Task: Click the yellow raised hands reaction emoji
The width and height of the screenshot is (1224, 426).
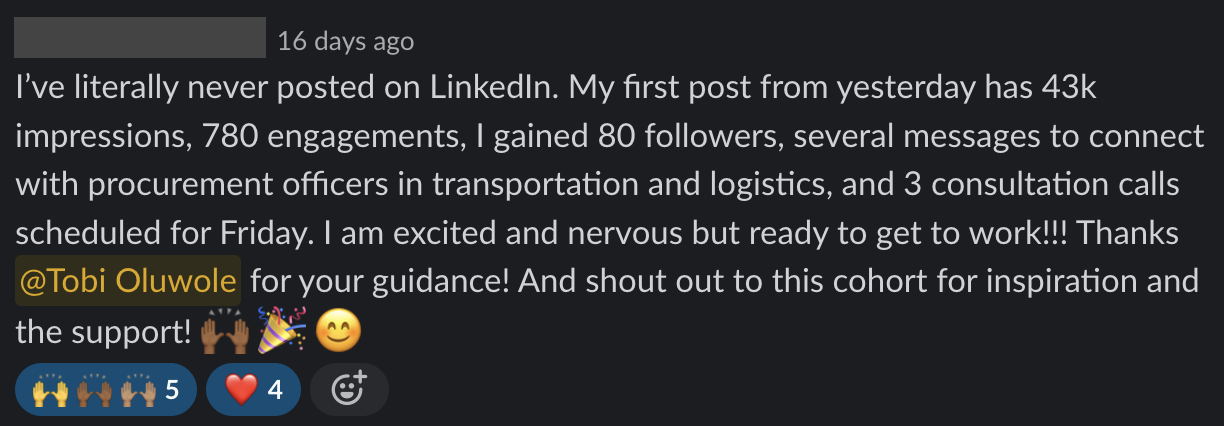Action: tap(48, 388)
